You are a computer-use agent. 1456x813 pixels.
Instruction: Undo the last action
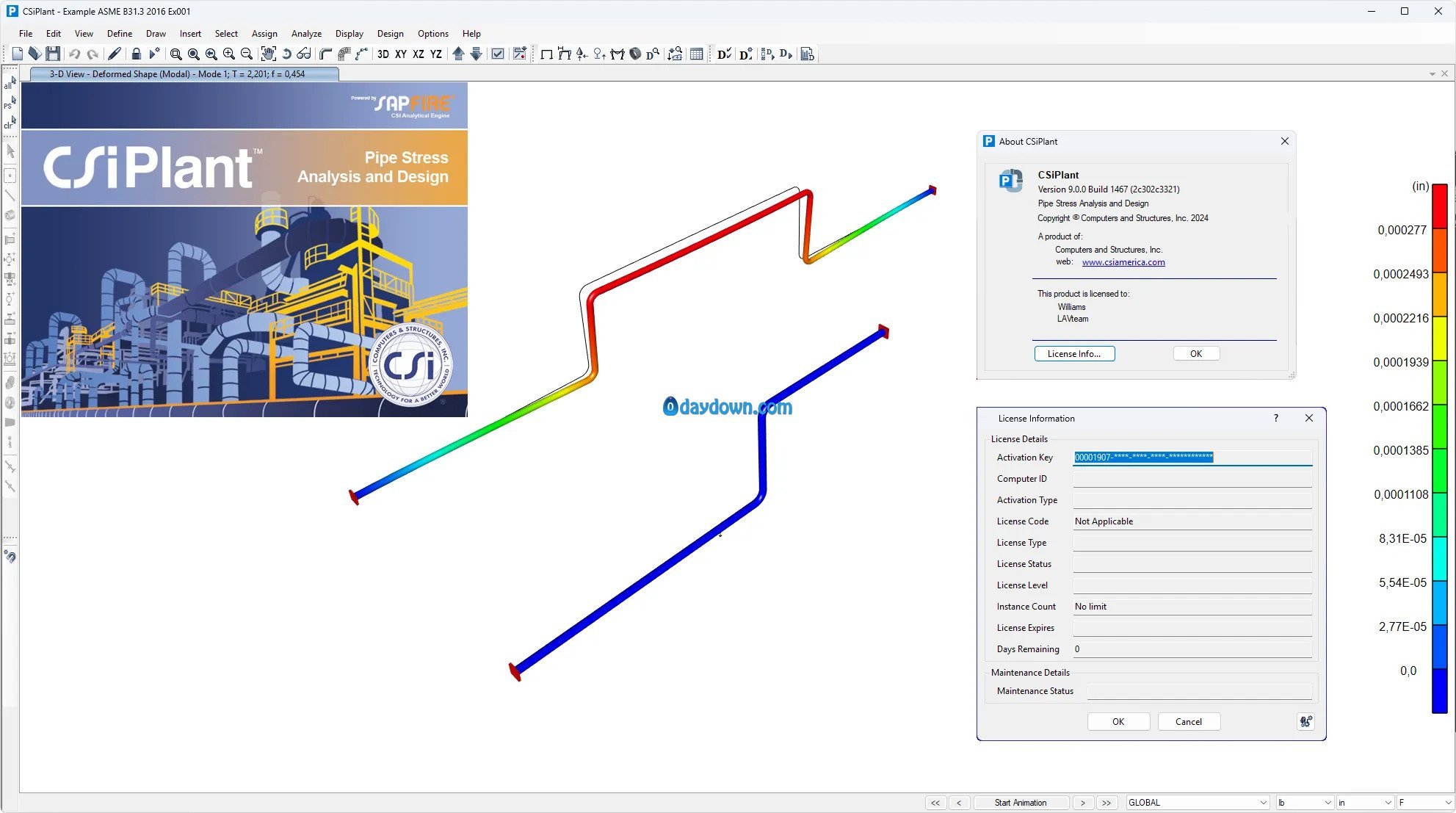(74, 54)
